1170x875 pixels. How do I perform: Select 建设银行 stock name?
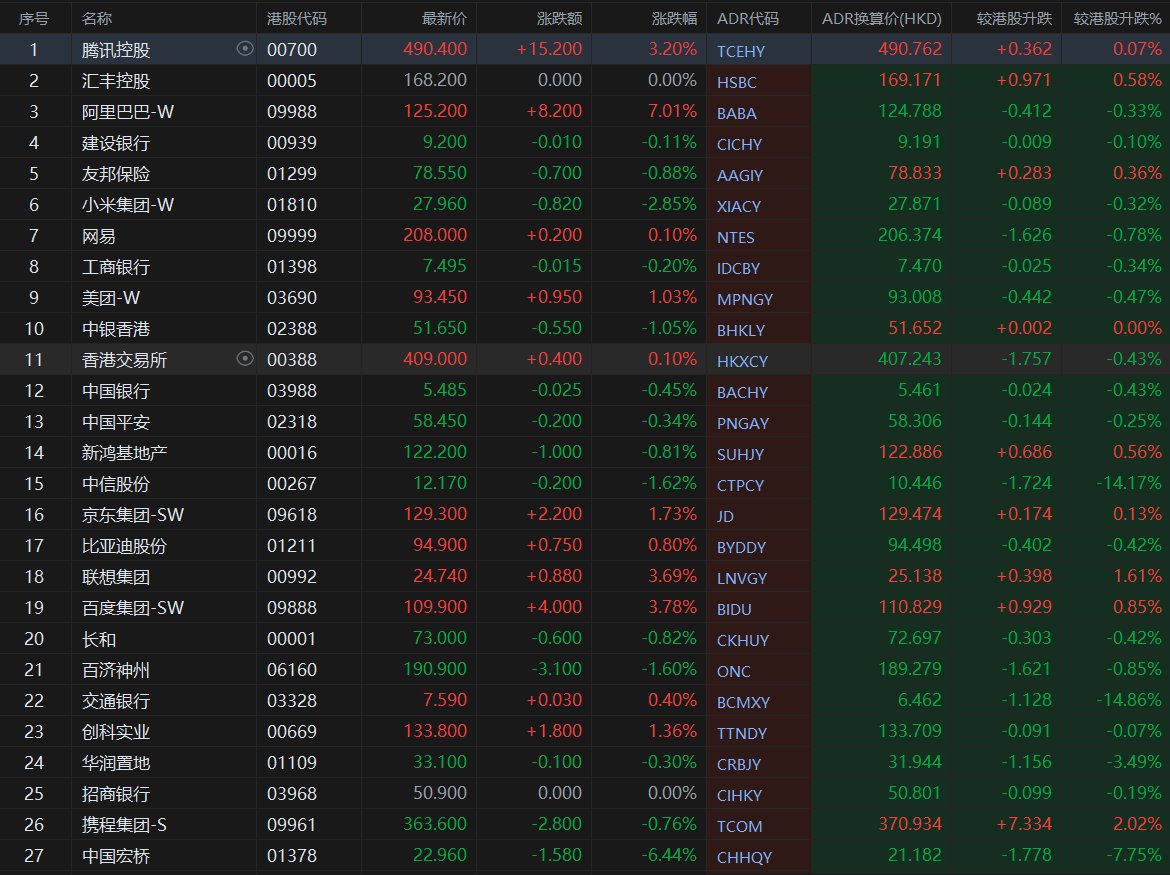tap(116, 142)
